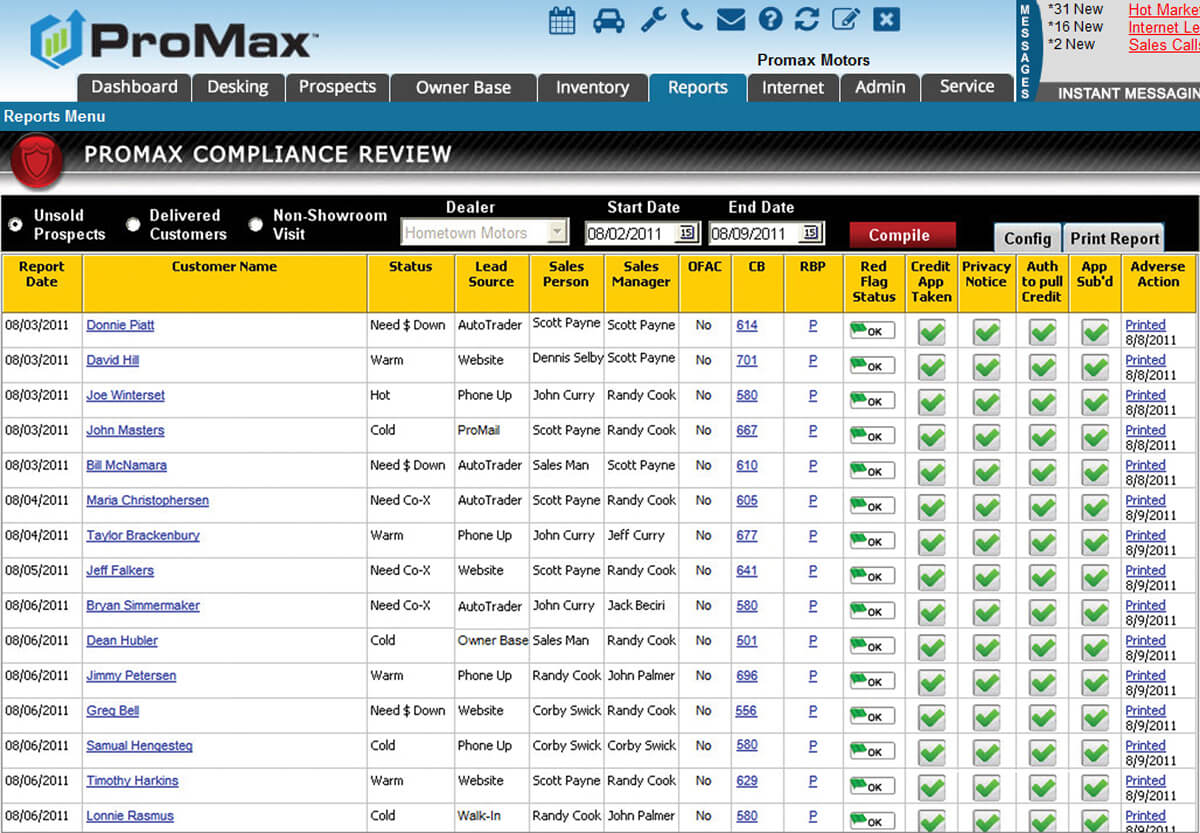Toggle Credit App Taken check for Jimmy Petersen
The height and width of the screenshot is (833, 1200).
click(931, 682)
